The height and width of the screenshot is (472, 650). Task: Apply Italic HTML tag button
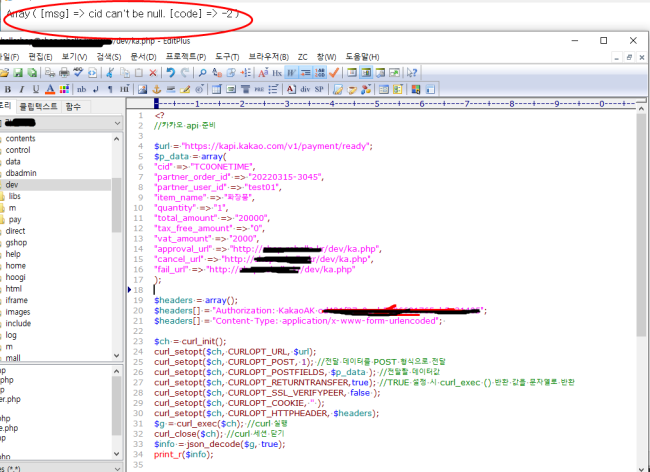[22, 89]
